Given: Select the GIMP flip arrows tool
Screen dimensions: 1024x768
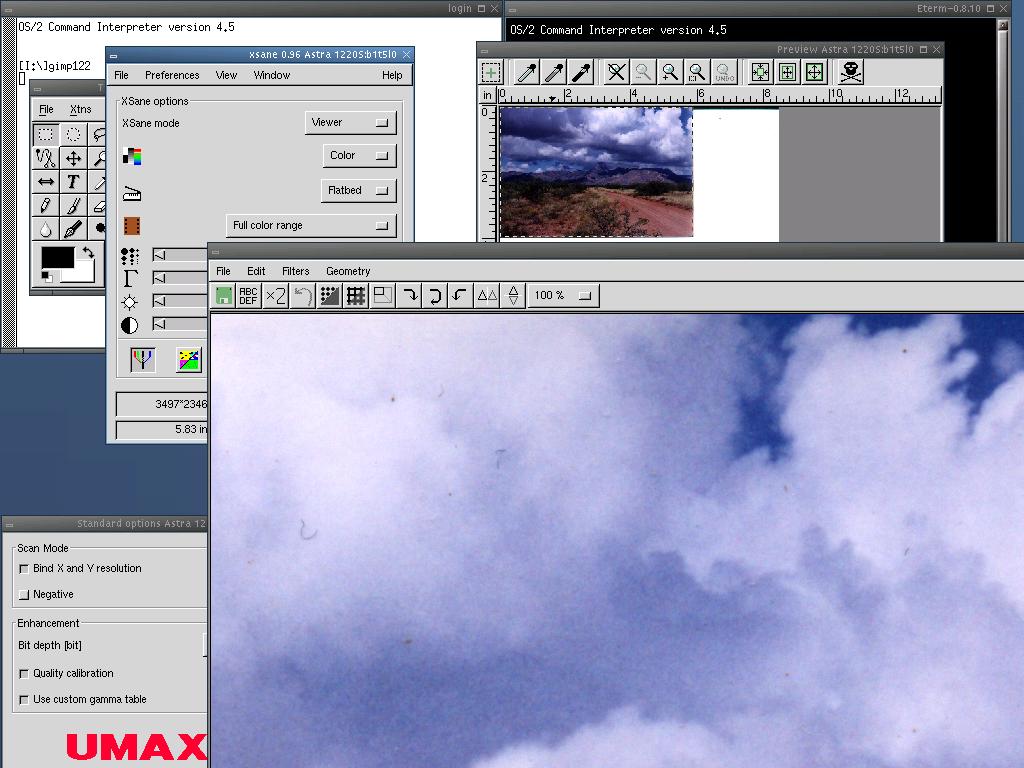Looking at the screenshot, I should (x=46, y=182).
